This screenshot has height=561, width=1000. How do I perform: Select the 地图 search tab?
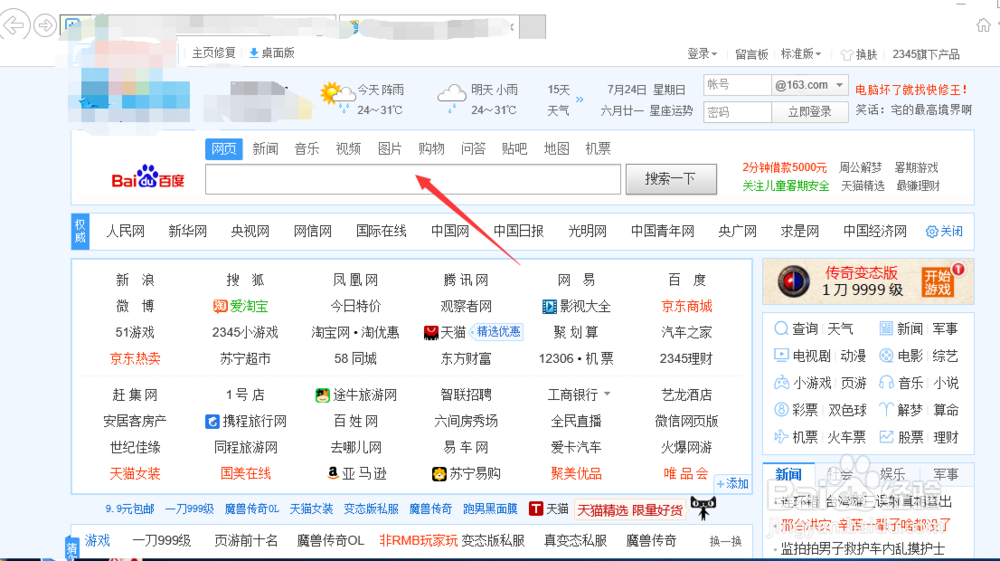pos(556,149)
